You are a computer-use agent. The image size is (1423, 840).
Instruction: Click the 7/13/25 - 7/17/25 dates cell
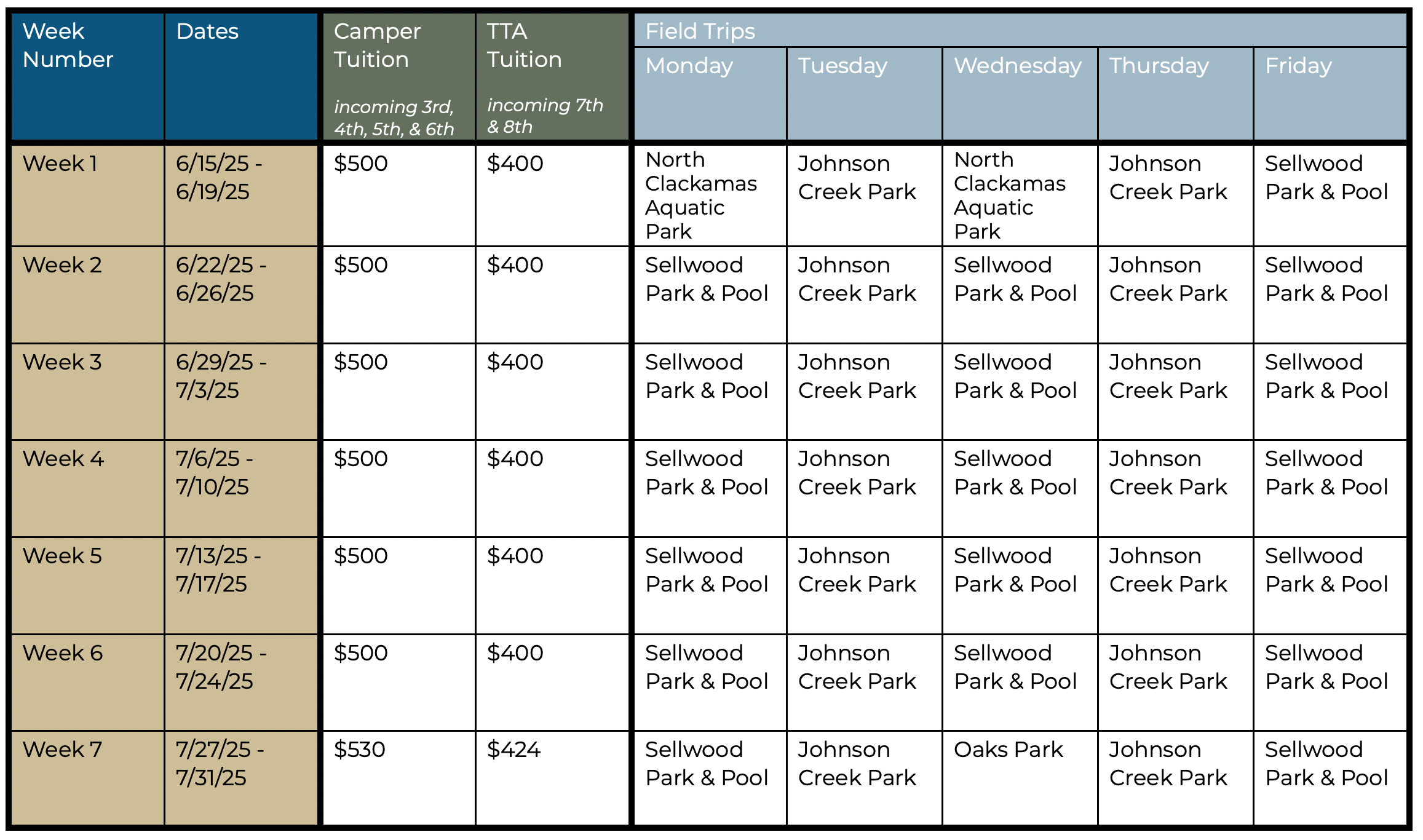pyautogui.click(x=241, y=586)
